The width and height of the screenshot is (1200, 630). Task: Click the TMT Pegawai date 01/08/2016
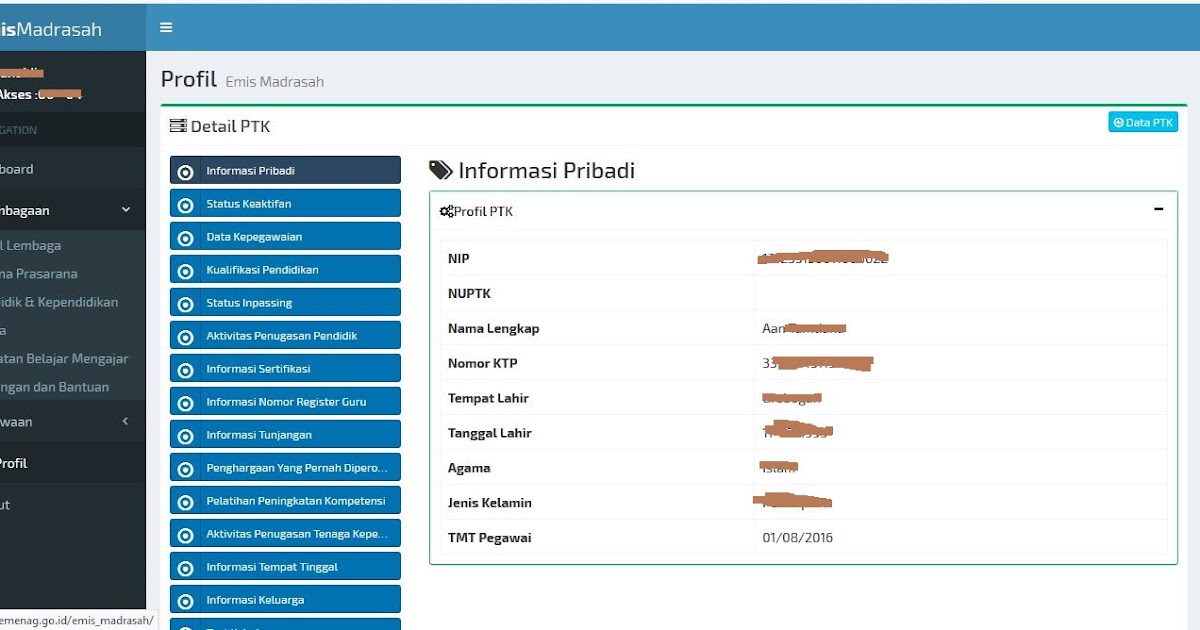[x=797, y=538]
